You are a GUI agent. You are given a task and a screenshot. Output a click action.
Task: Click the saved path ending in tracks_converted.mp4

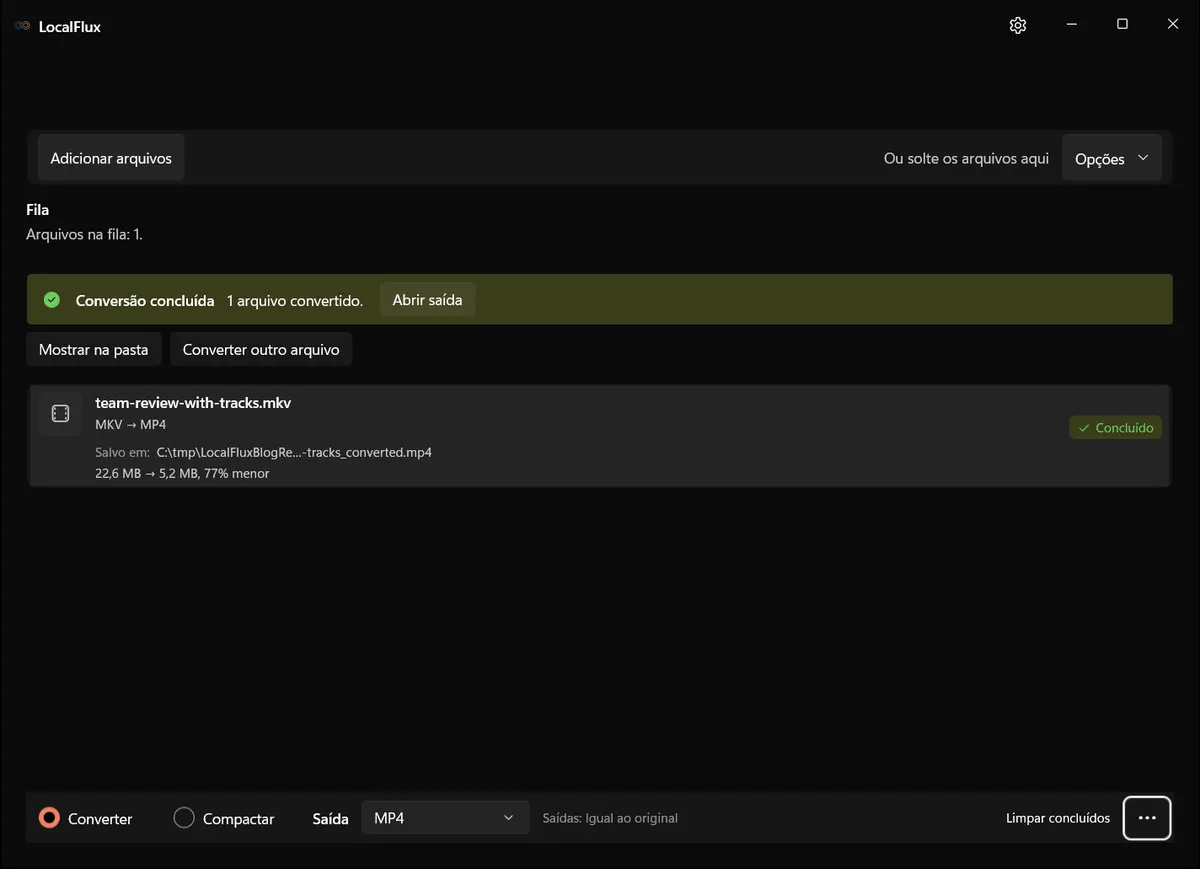[294, 452]
